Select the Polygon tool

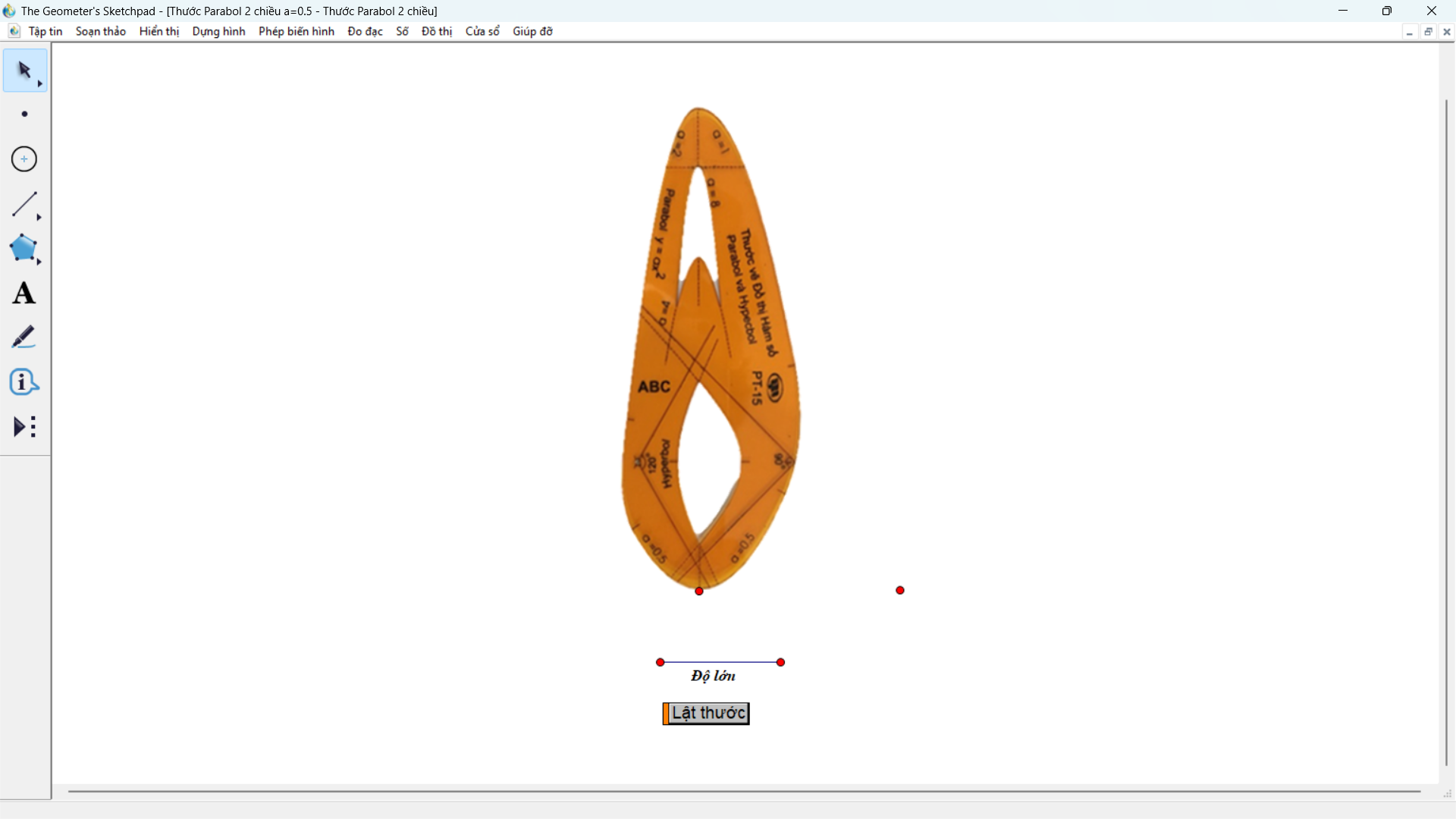[x=23, y=248]
